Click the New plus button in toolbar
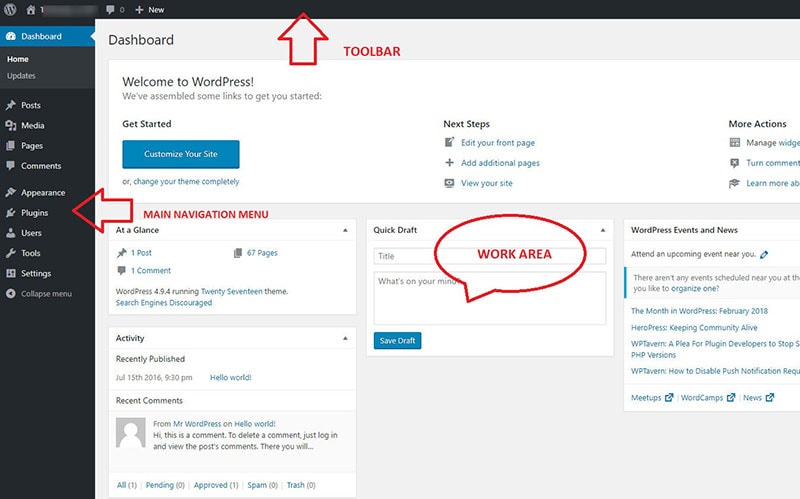The image size is (800, 499). coord(149,10)
